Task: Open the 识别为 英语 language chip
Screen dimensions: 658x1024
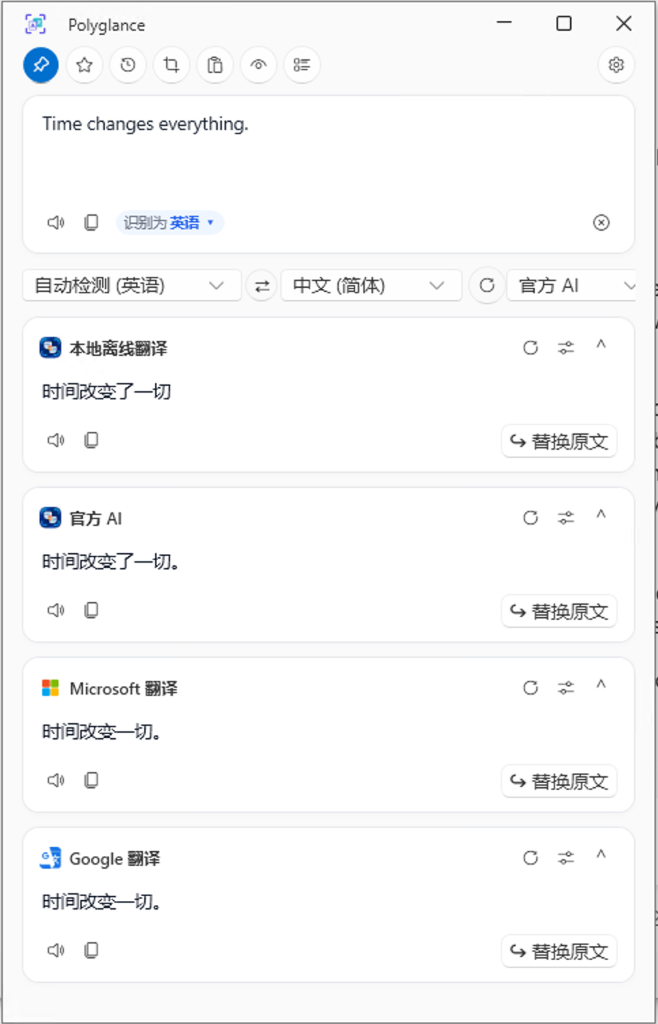Action: [x=170, y=223]
